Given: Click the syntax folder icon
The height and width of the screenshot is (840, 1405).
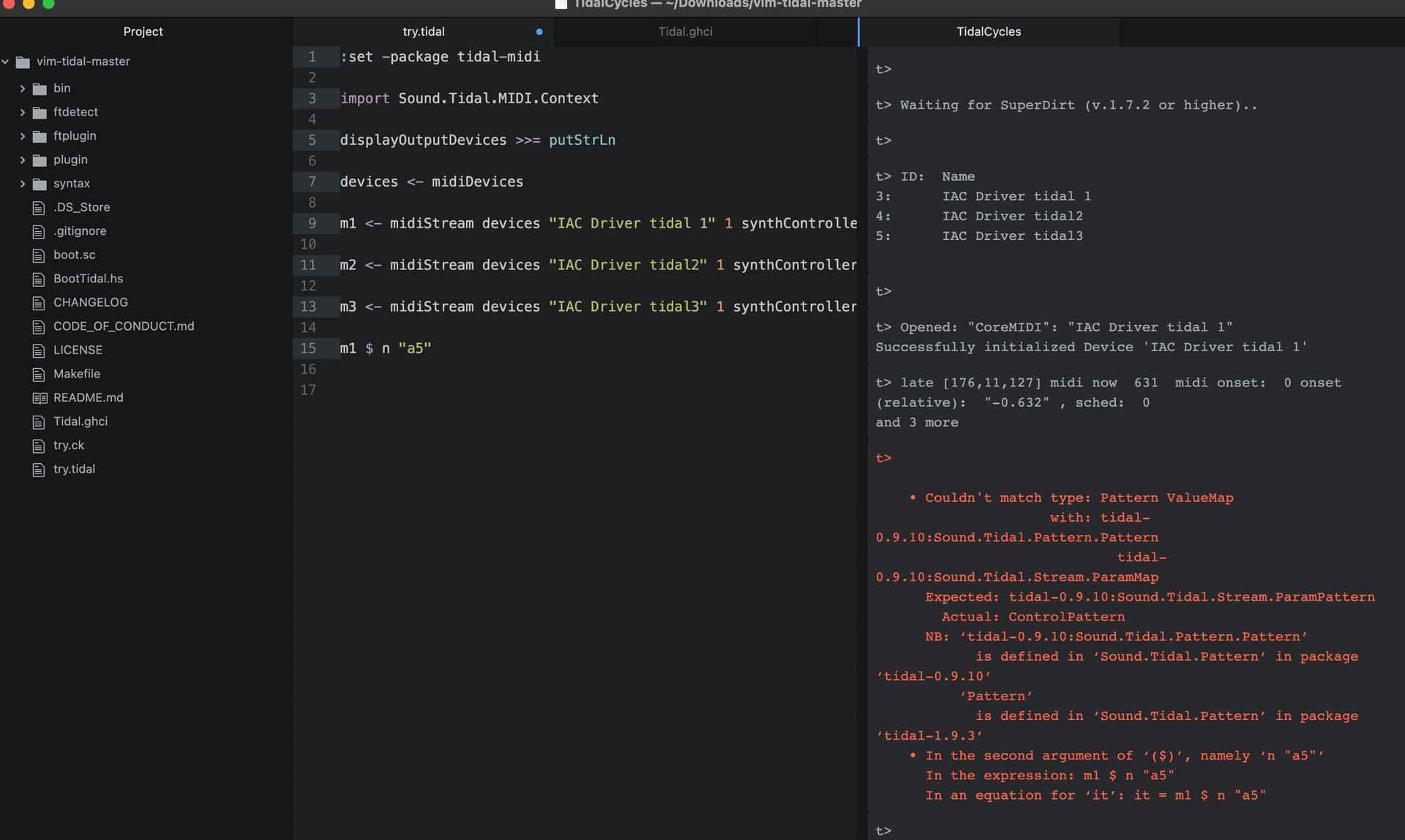Looking at the screenshot, I should click(40, 184).
